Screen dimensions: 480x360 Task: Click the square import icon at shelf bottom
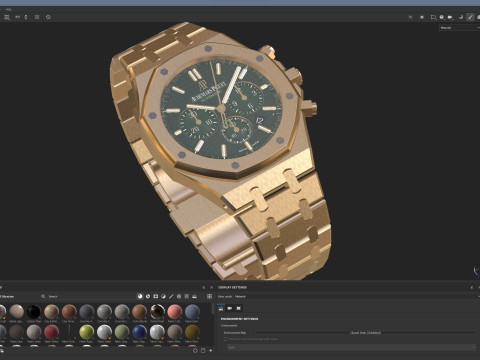click(x=203, y=350)
